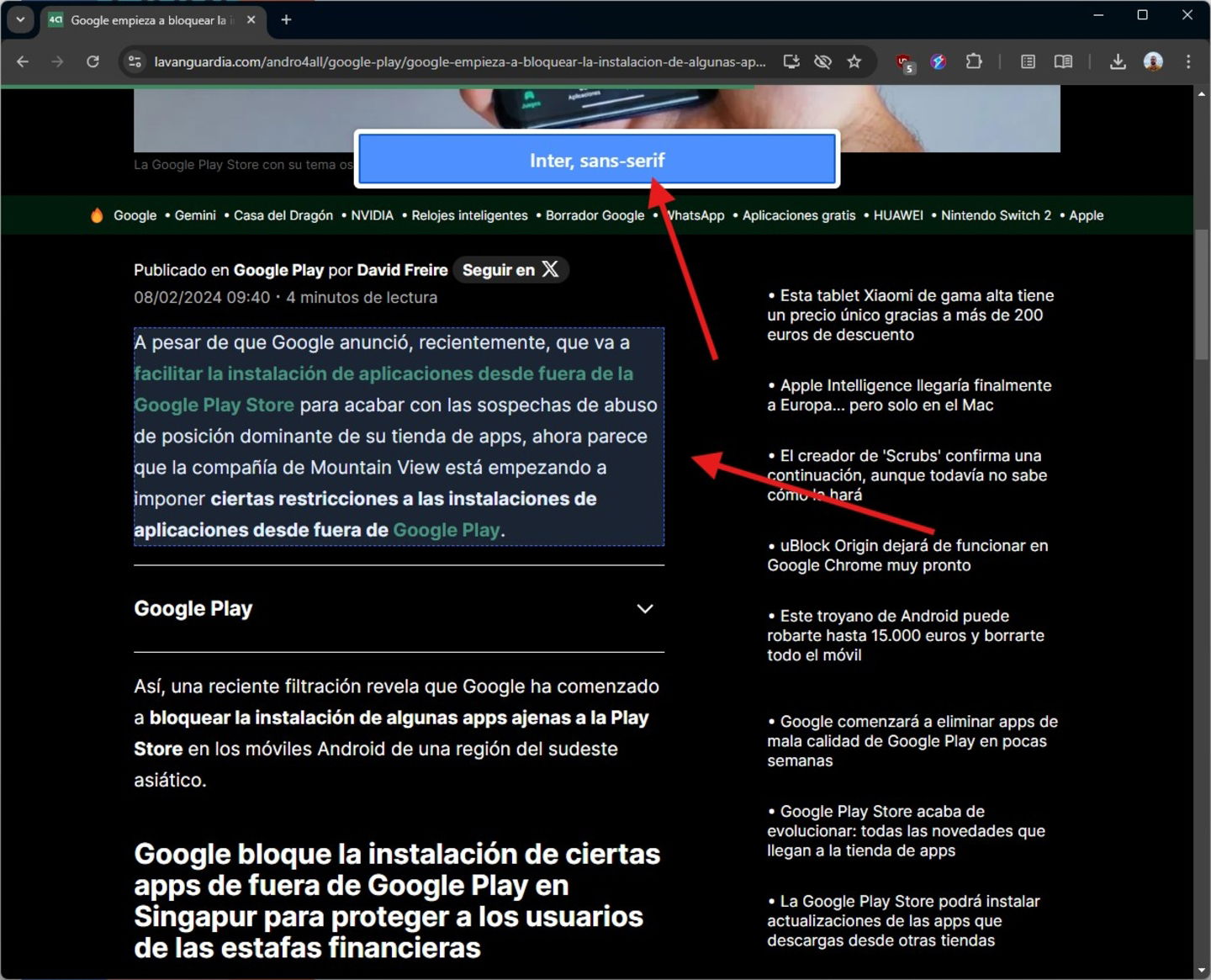Open the Apple Intelligence Europe article
1211x980 pixels.
pos(910,395)
